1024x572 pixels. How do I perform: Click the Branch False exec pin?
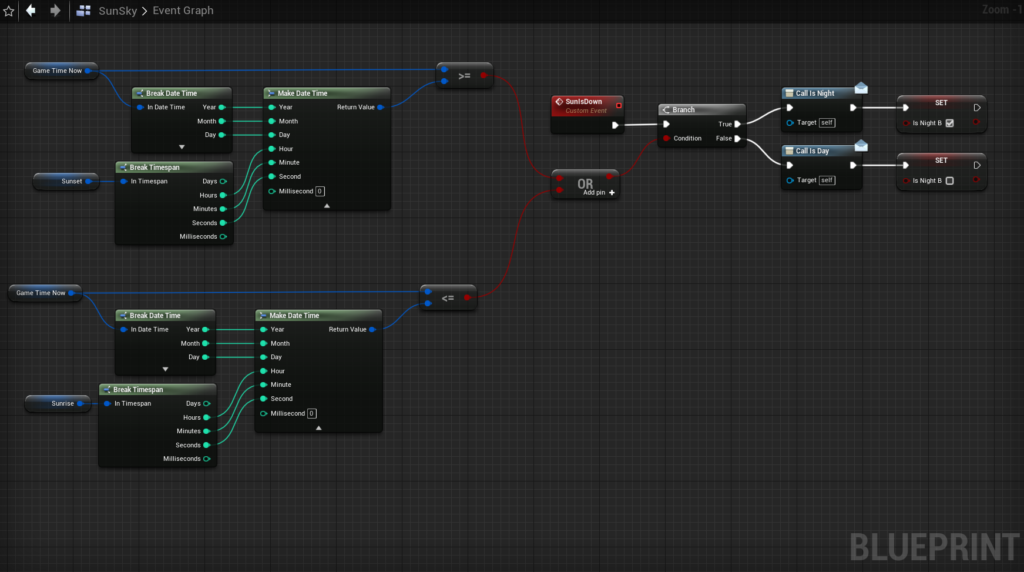737,138
